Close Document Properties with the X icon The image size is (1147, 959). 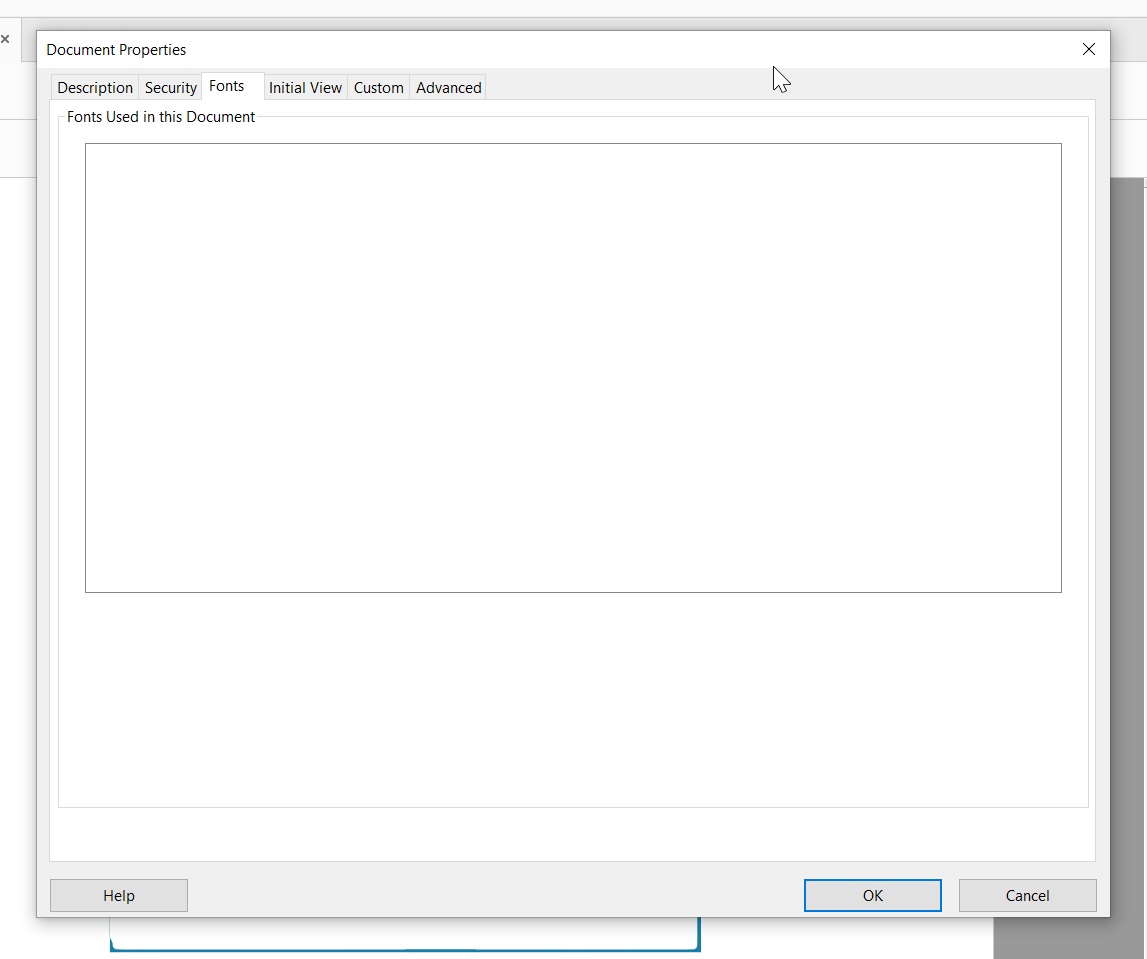pos(1089,49)
